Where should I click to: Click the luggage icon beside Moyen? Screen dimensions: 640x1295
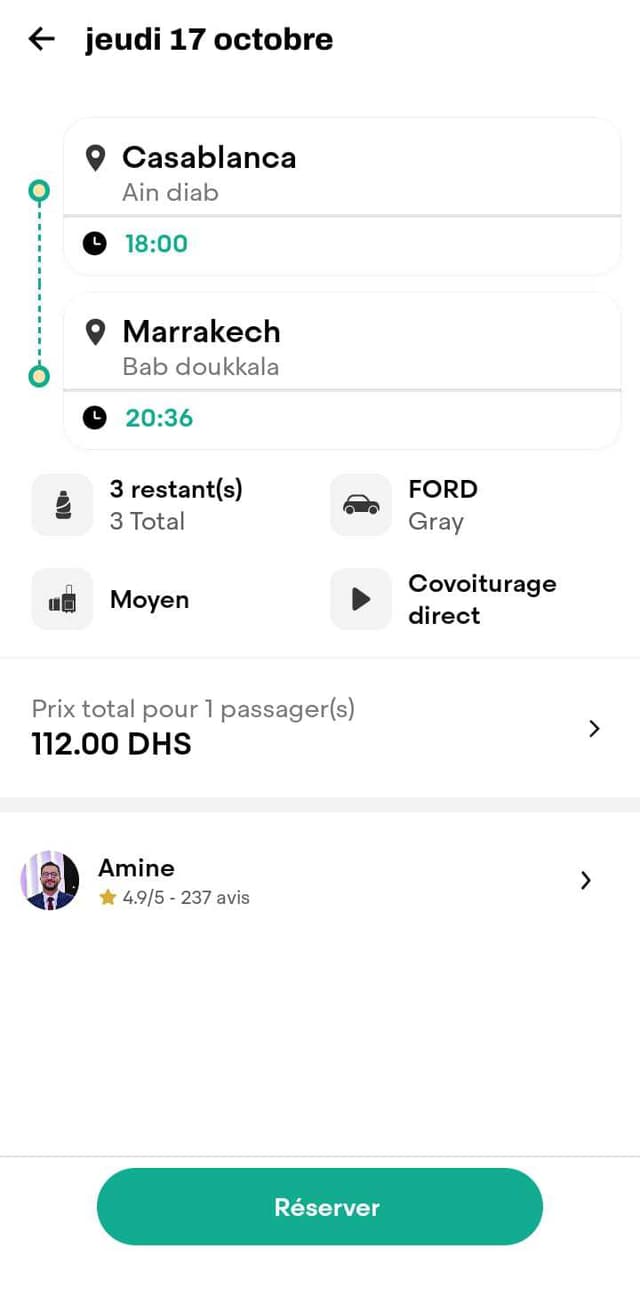62,599
